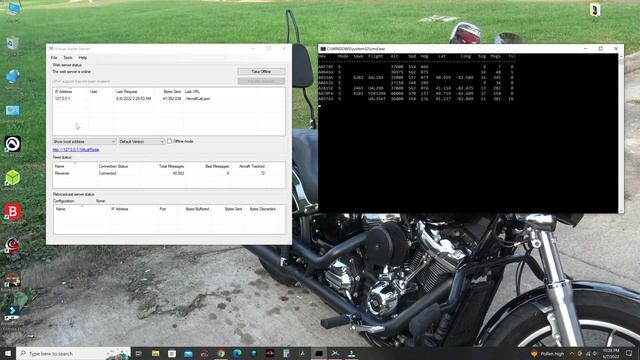Open the Control Panel desktop icon
640x360 pixels.
click(13, 112)
